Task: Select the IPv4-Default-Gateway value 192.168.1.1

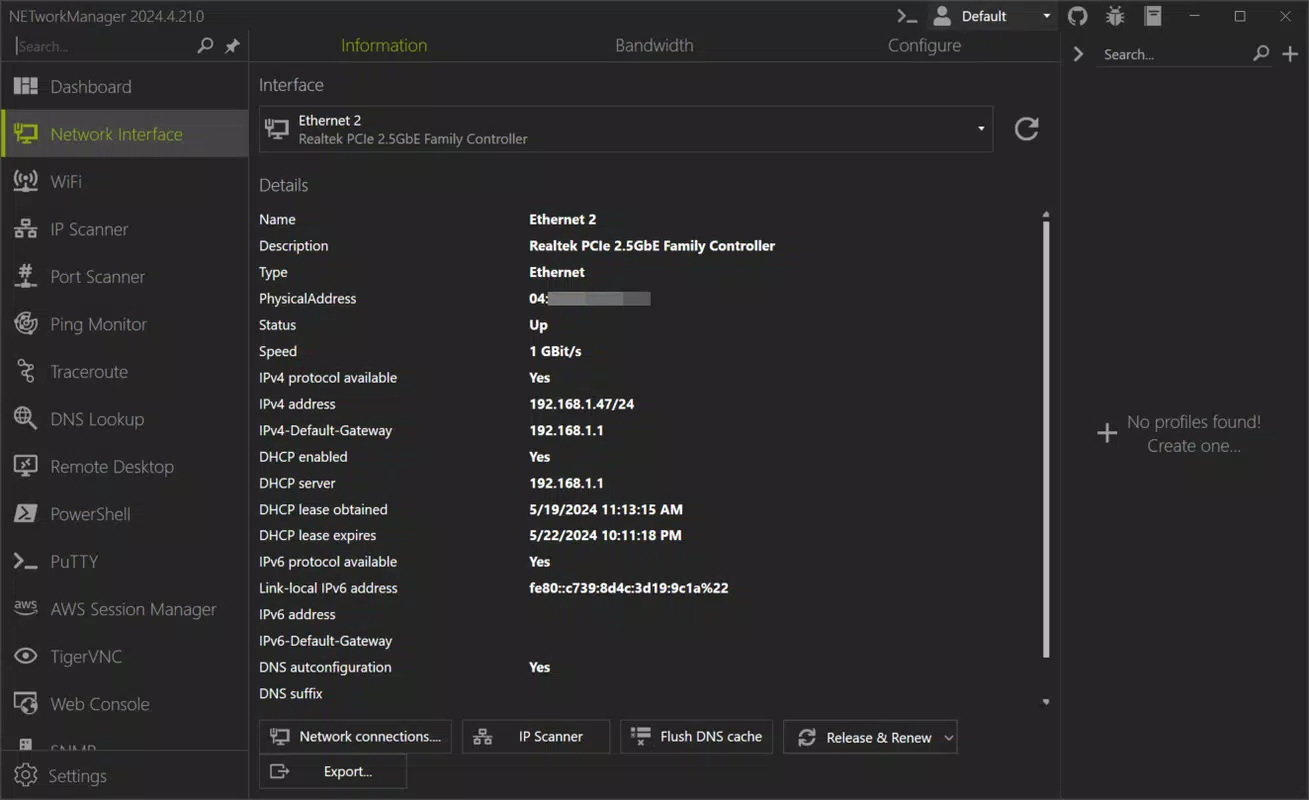Action: pos(567,430)
